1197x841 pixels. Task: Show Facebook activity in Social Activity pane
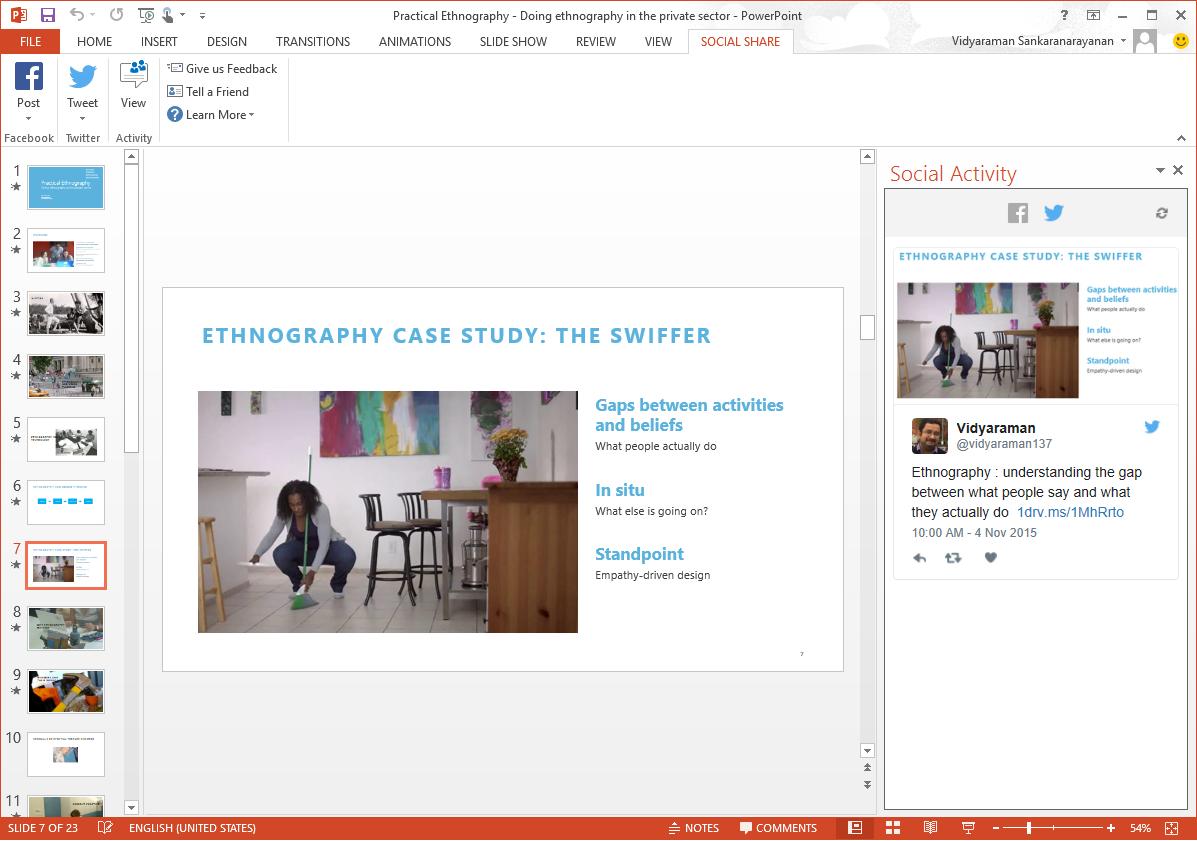tap(1018, 213)
